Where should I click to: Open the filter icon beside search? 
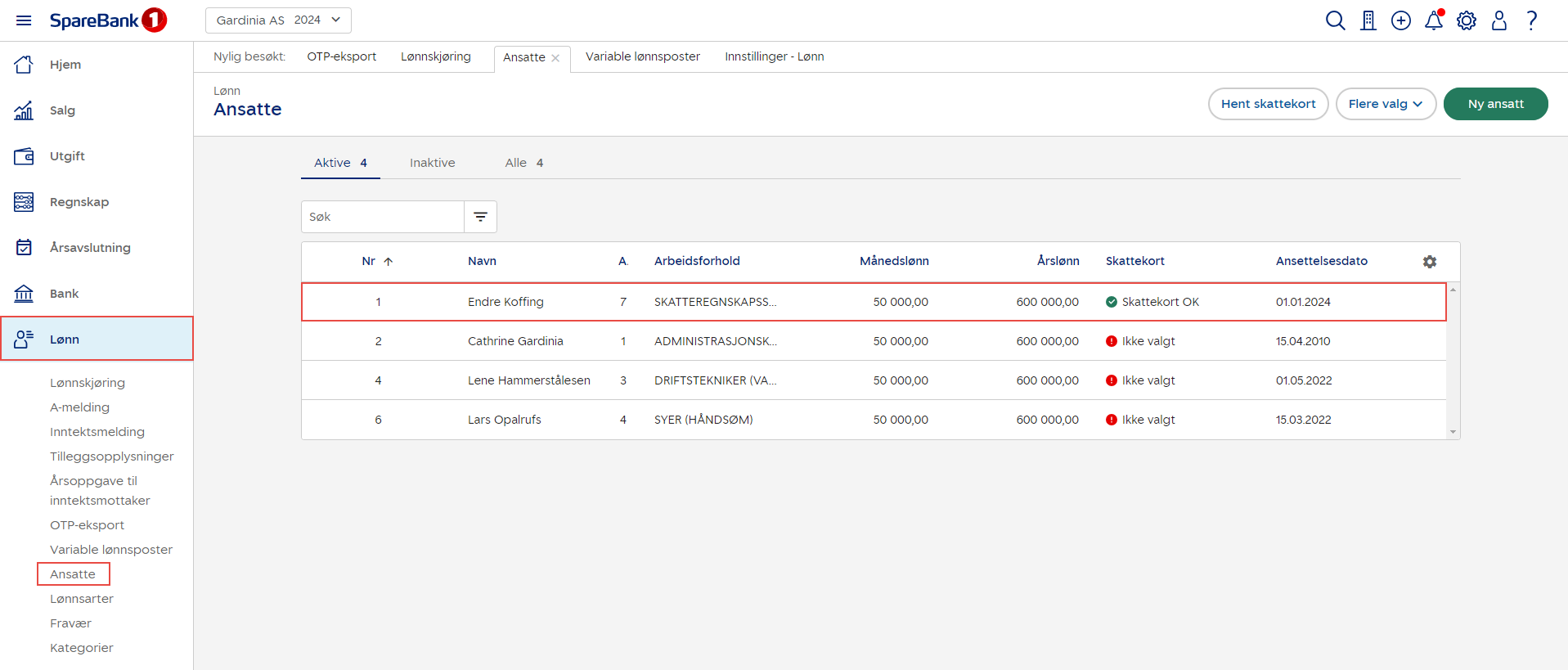tap(480, 217)
